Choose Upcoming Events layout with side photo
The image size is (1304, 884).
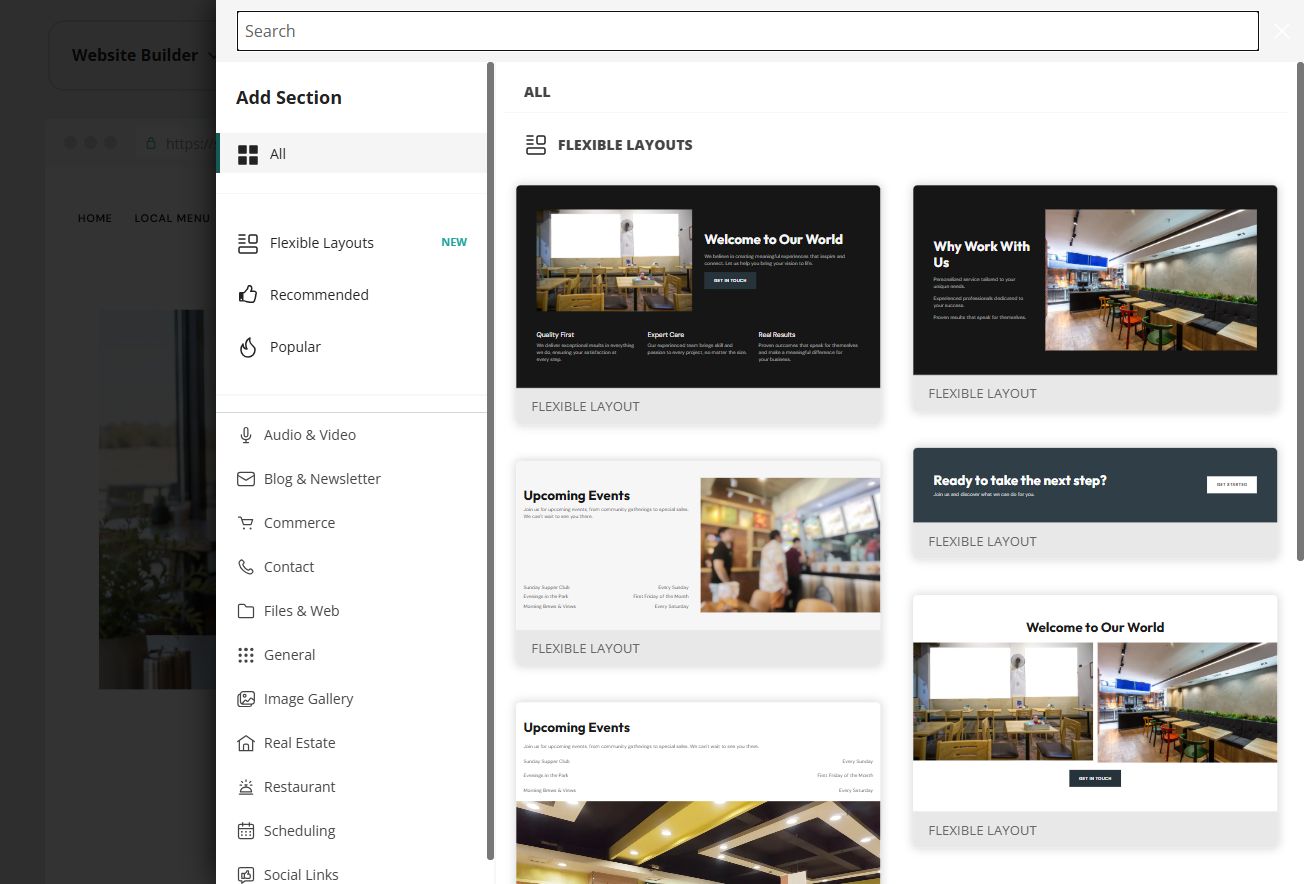click(x=698, y=563)
